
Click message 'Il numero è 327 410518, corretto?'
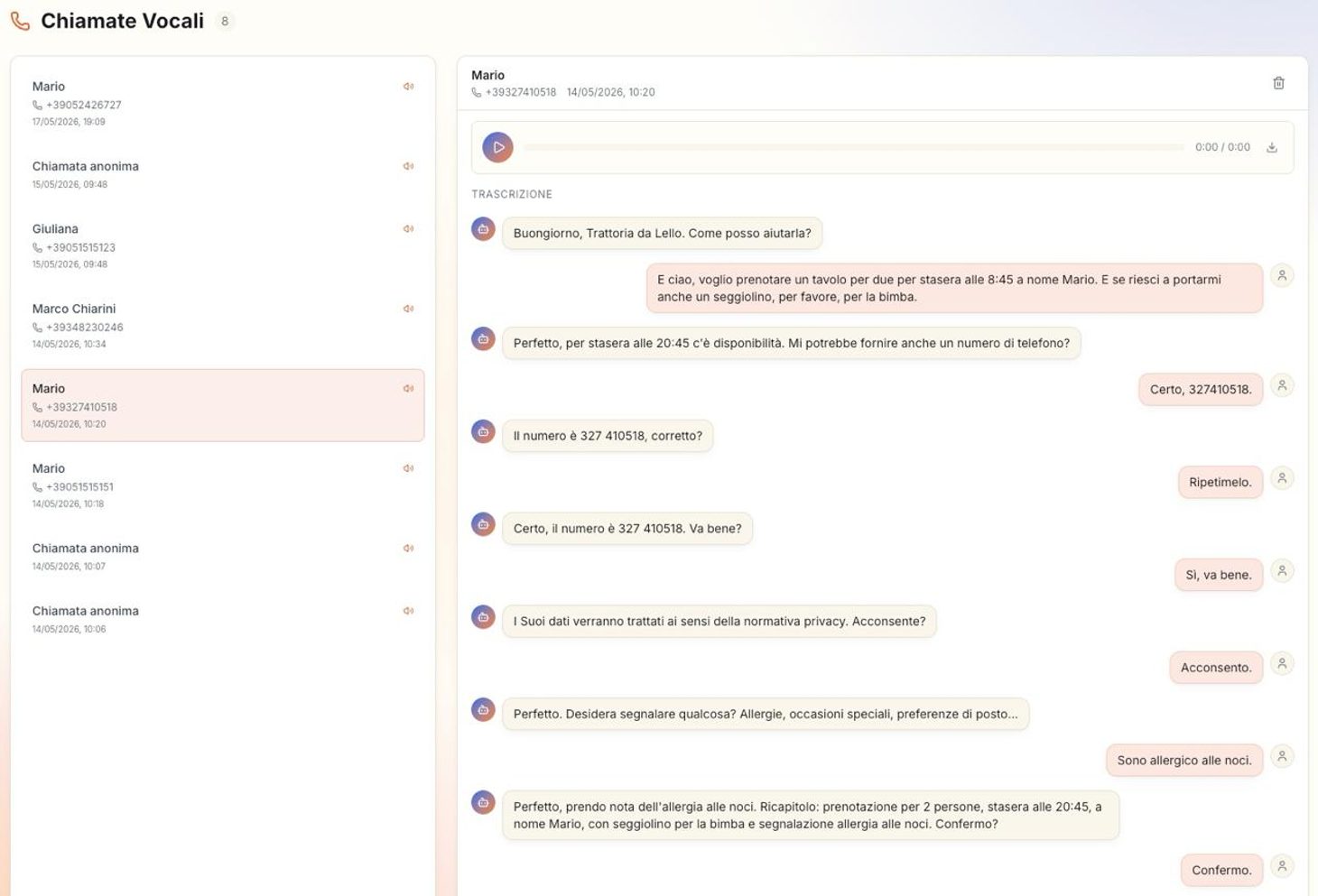pyautogui.click(x=608, y=436)
